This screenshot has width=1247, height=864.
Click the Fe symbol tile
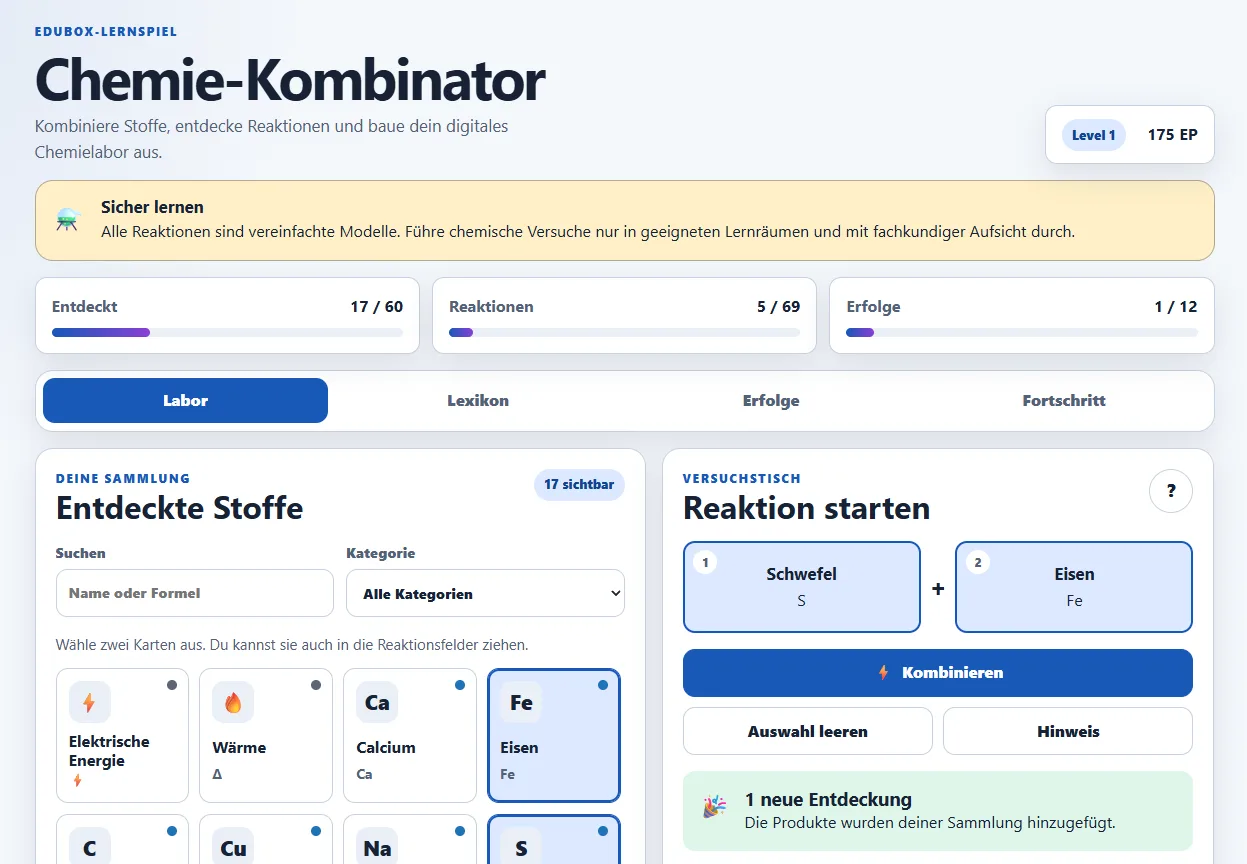[521, 702]
